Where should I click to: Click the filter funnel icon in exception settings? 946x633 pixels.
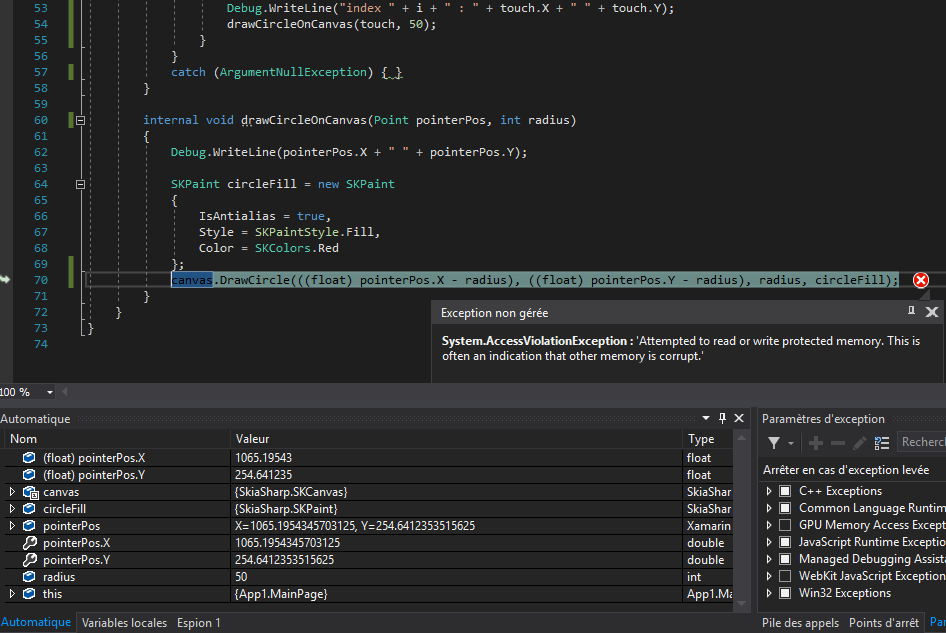(774, 443)
